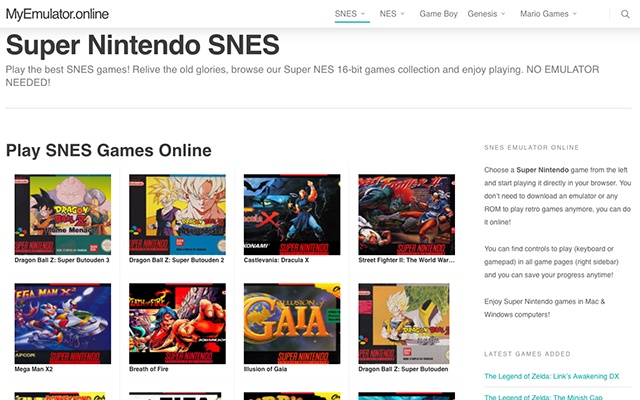
Task: Open the Breath of Fire cover
Action: (178, 323)
